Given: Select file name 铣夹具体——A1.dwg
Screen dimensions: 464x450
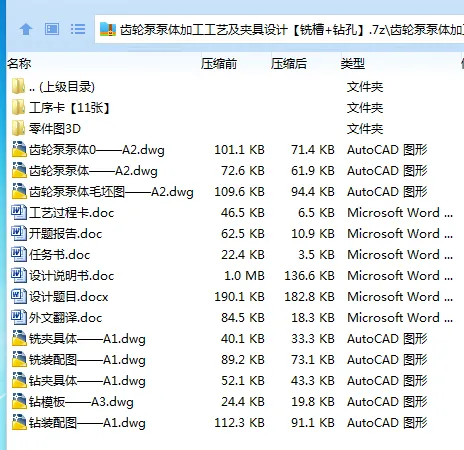Looking at the screenshot, I should click(x=87, y=339).
